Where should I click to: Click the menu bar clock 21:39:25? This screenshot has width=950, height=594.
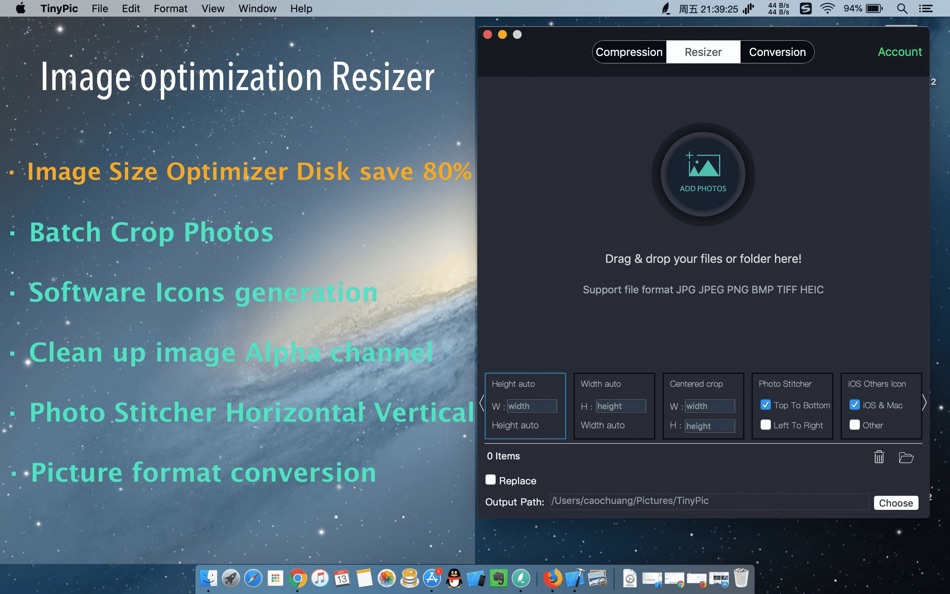coord(708,8)
